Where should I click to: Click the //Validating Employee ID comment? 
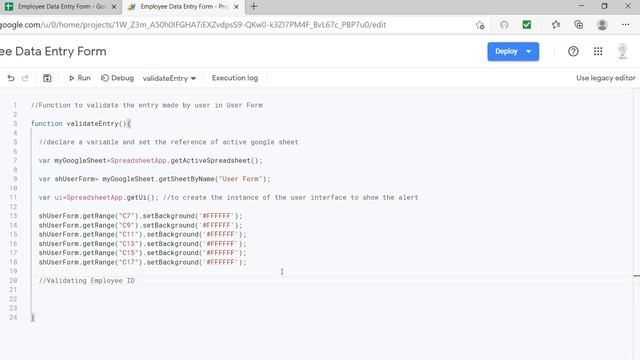[87, 280]
